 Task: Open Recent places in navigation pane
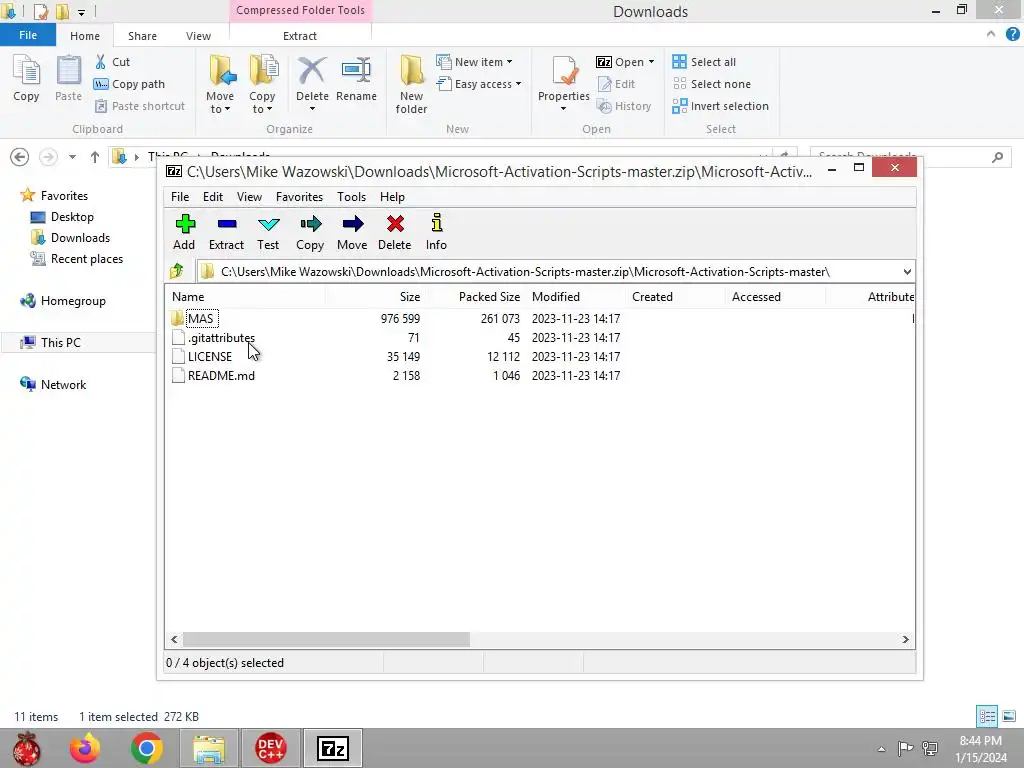(77, 259)
